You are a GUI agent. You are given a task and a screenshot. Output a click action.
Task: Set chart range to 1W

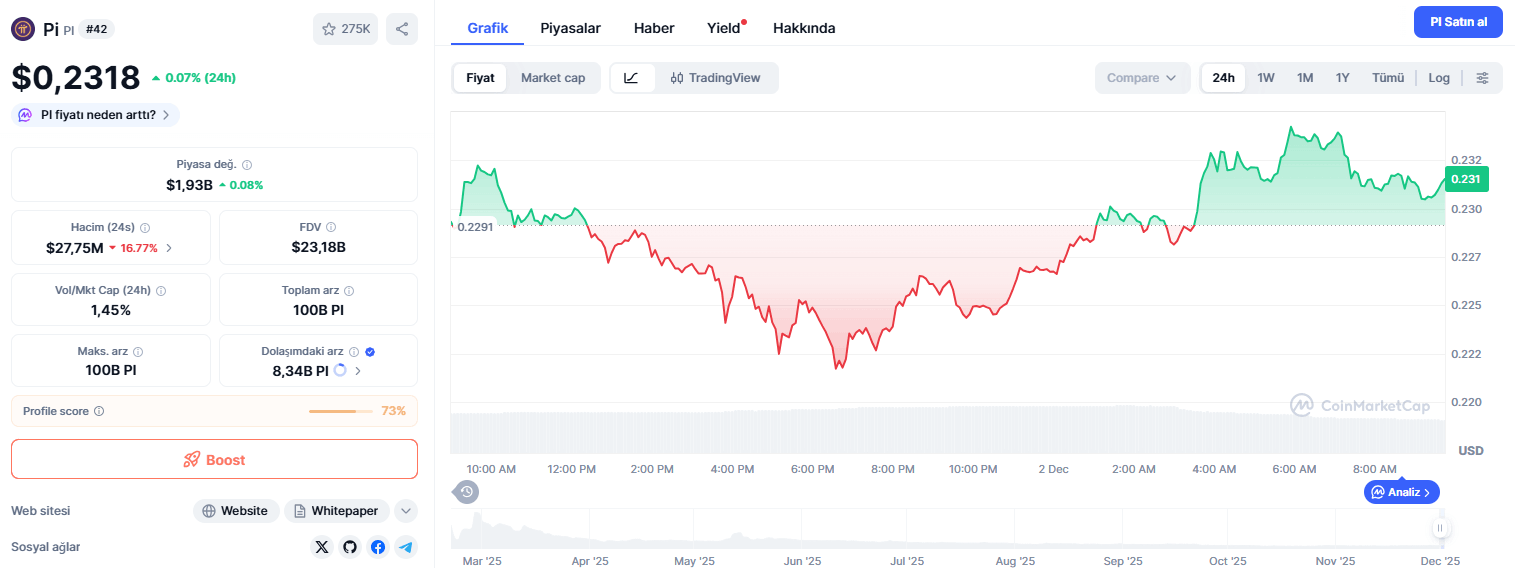1266,78
